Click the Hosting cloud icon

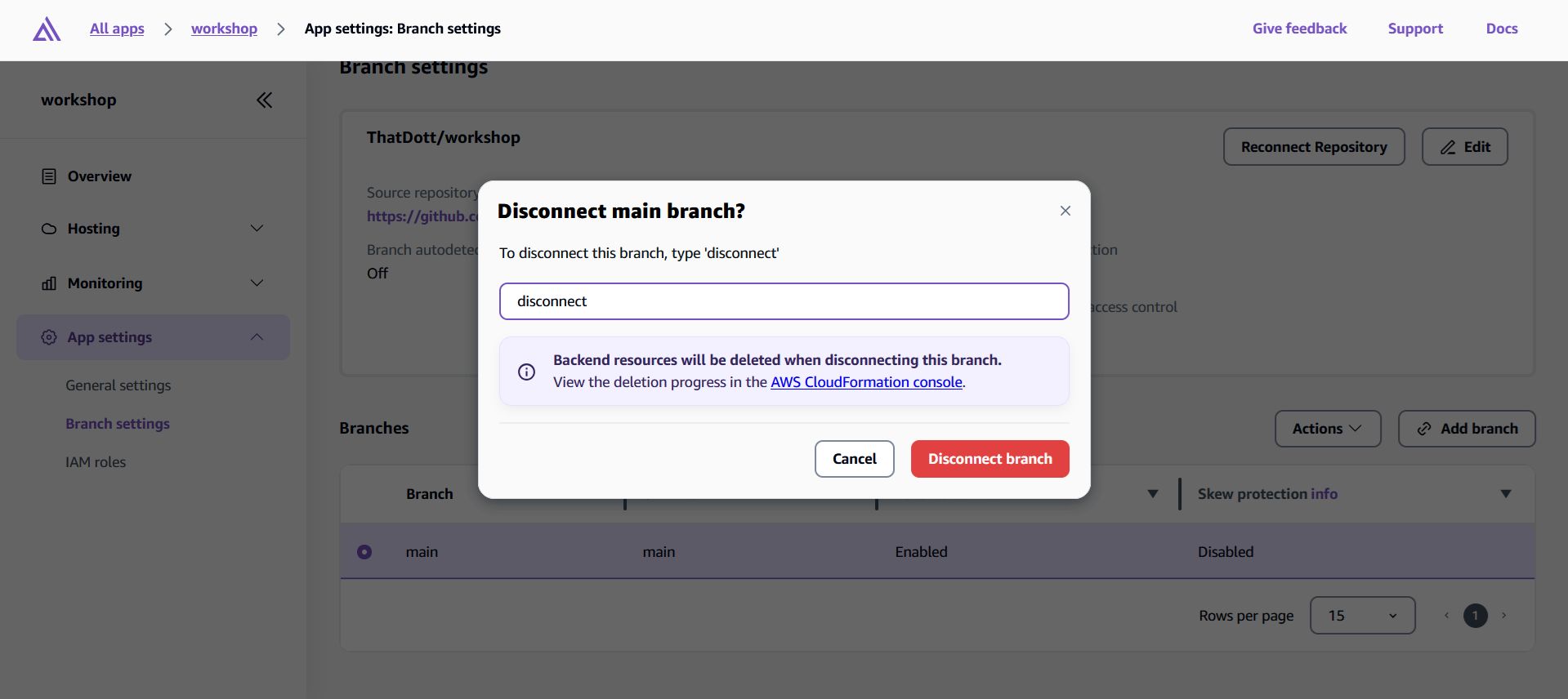coord(49,229)
